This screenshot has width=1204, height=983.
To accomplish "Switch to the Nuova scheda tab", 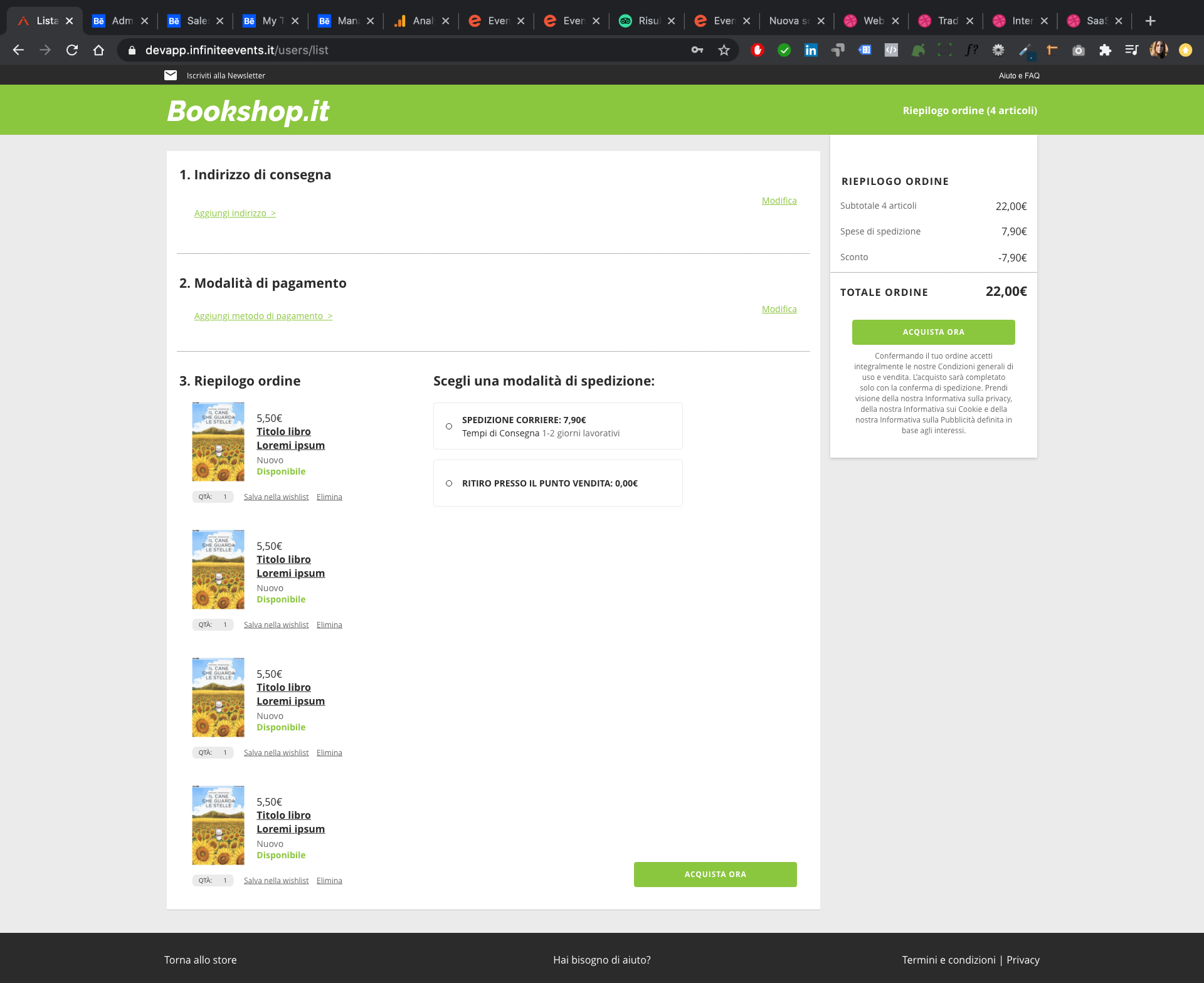I will (797, 21).
